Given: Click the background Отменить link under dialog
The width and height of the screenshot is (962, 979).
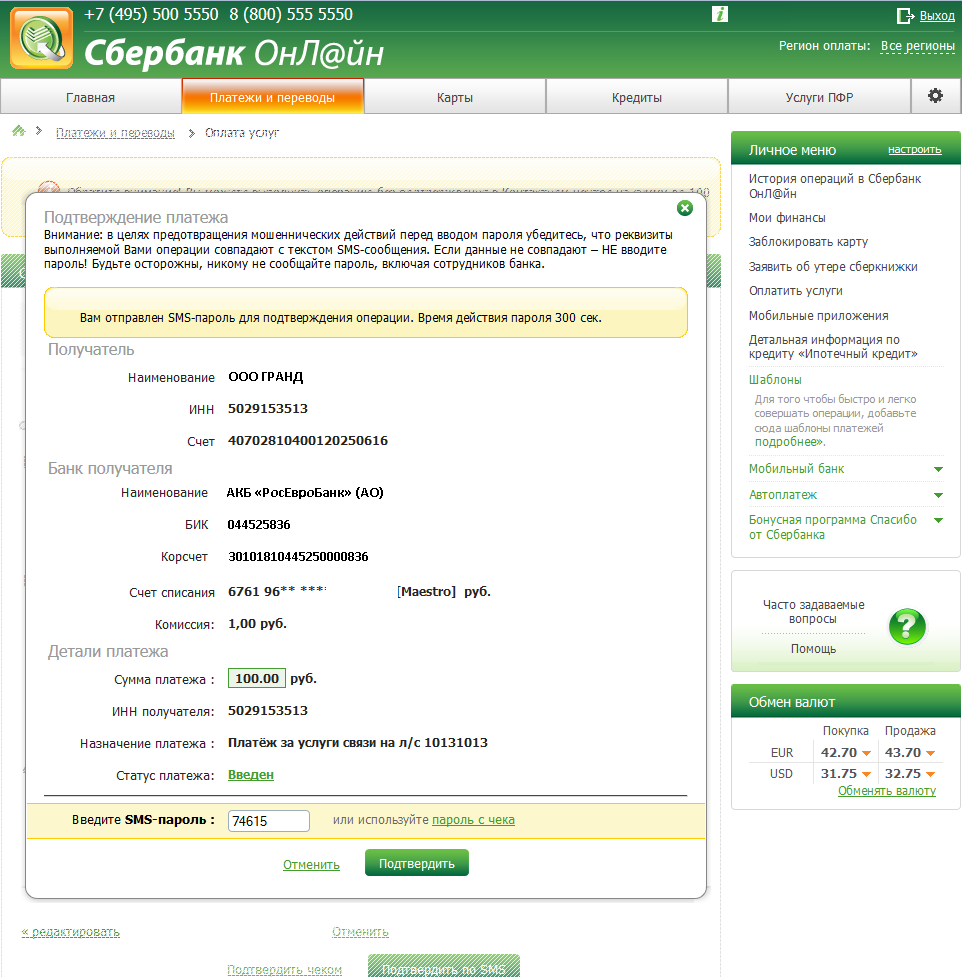Looking at the screenshot, I should coord(360,932).
